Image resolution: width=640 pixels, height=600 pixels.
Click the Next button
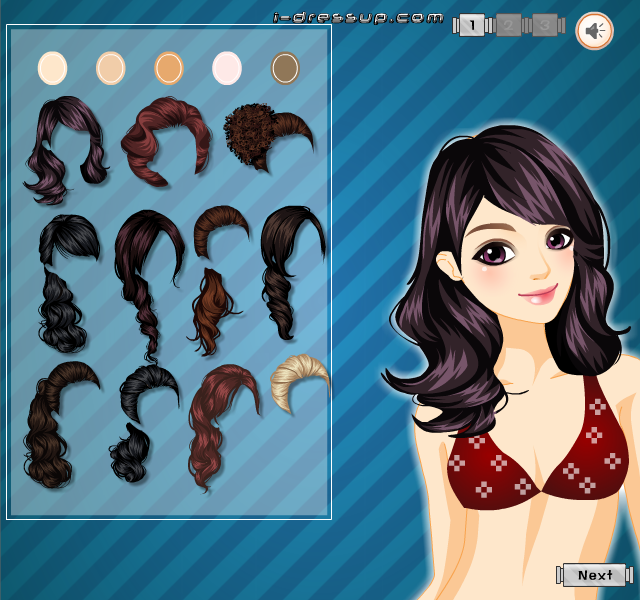[594, 575]
